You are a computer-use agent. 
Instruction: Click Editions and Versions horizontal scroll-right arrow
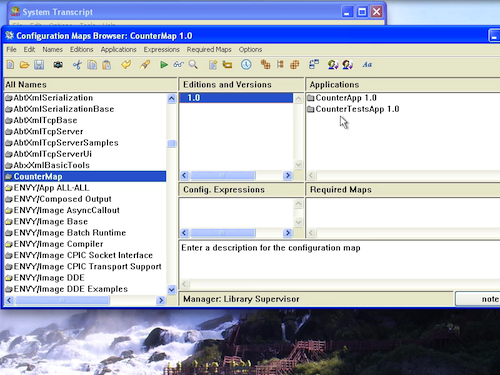coord(287,175)
